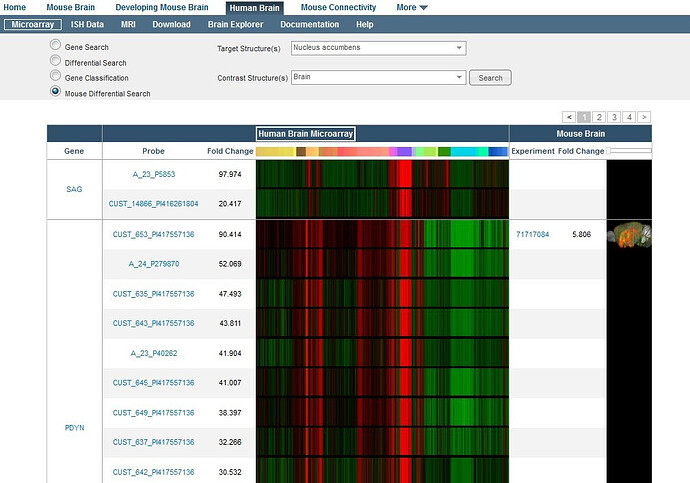
Task: Go to next results page arrow
Action: pyautogui.click(x=644, y=117)
